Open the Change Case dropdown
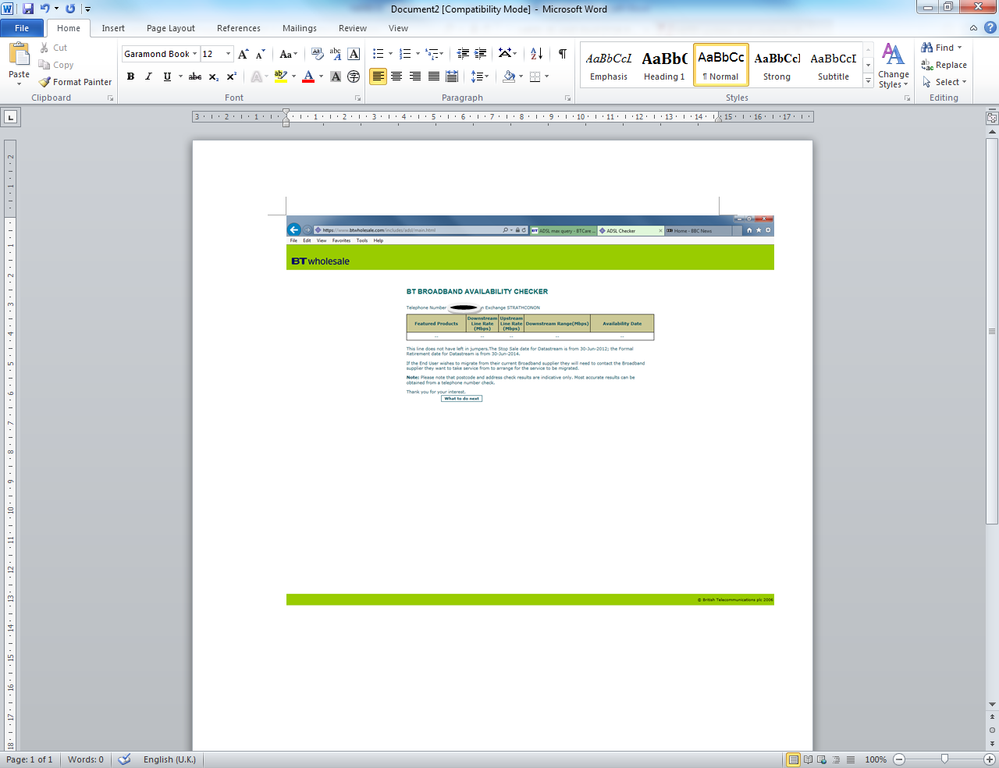This screenshot has width=999, height=768. pyautogui.click(x=289, y=54)
